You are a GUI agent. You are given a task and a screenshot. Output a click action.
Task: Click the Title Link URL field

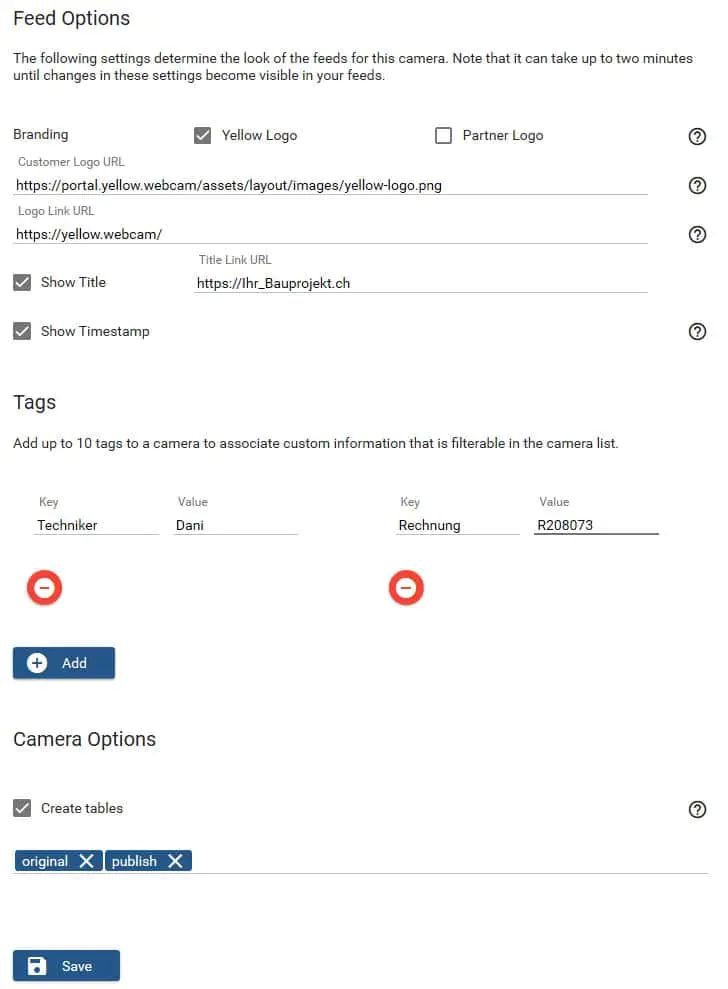420,283
